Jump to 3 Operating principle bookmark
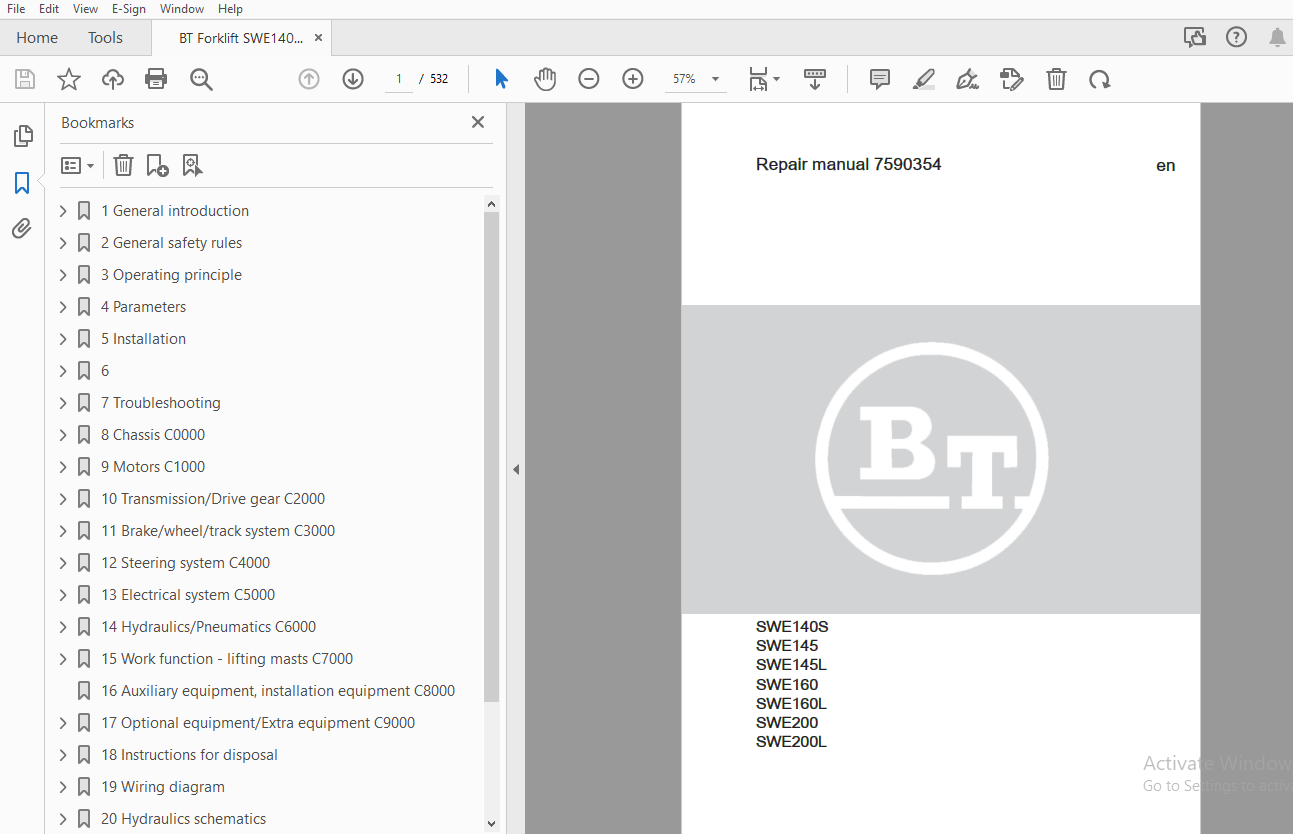Screen dimensions: 1293x834 click(x=171, y=275)
